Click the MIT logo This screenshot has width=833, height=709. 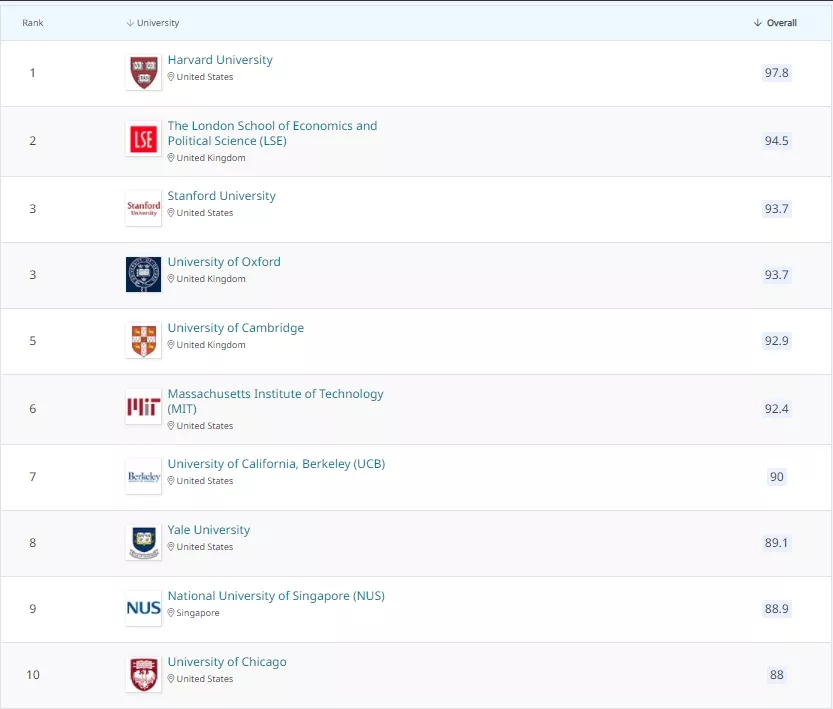point(143,407)
